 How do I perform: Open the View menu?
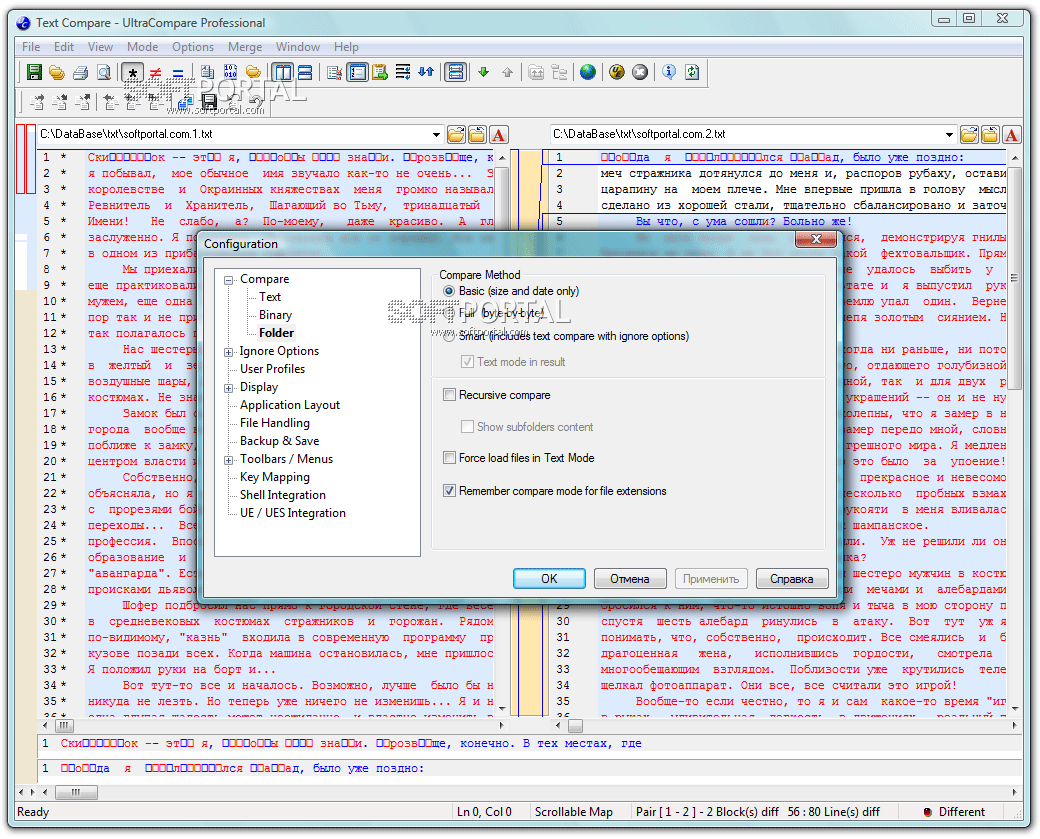(100, 47)
